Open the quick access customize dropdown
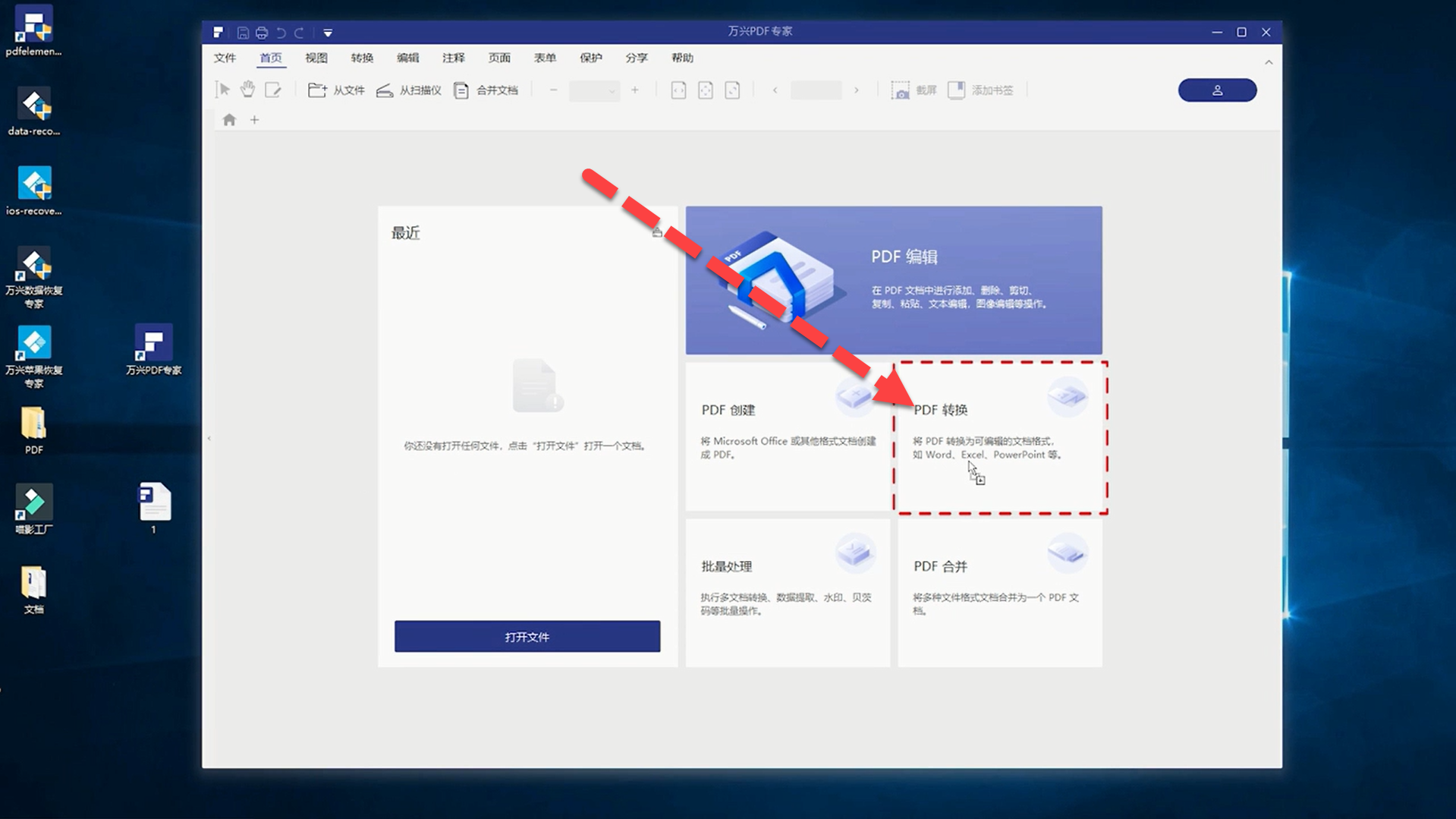The height and width of the screenshot is (819, 1456). click(x=328, y=33)
